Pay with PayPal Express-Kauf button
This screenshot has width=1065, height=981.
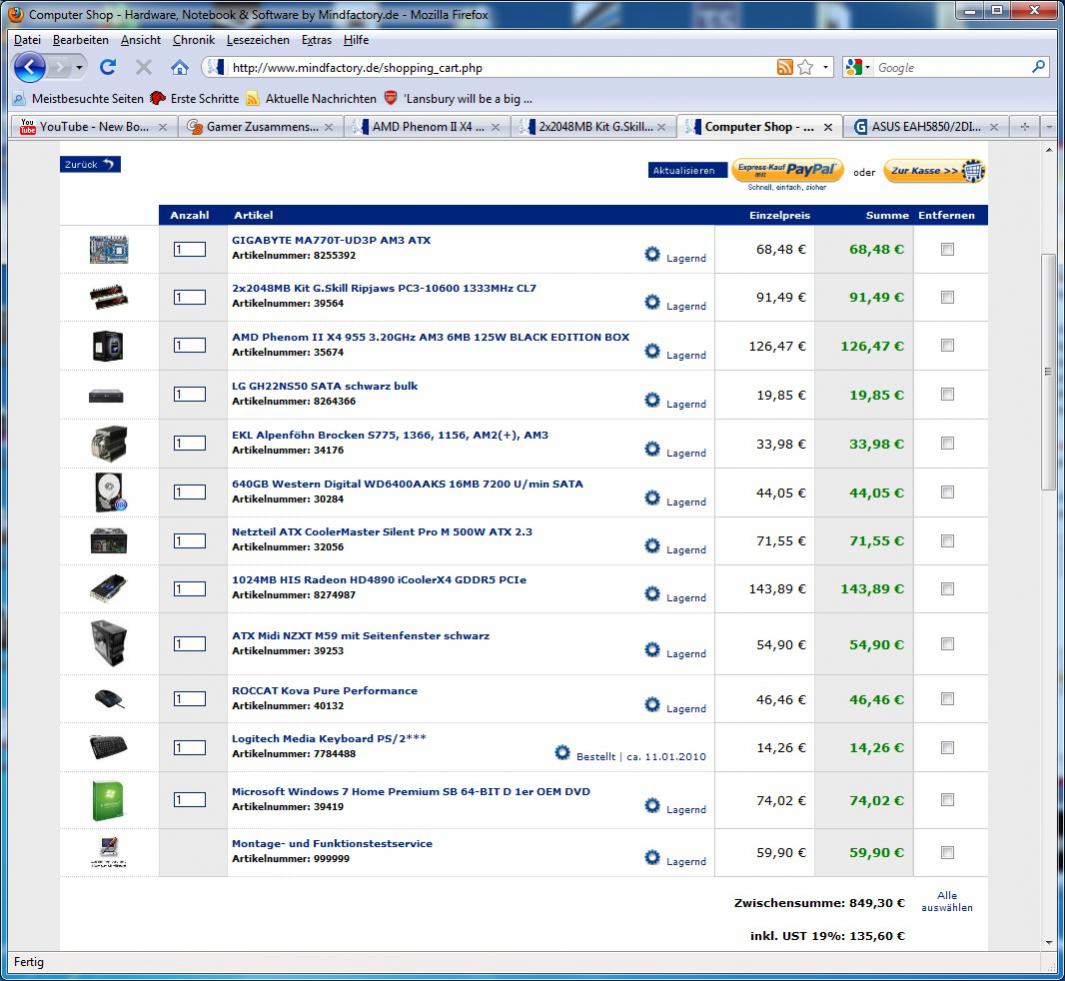coord(787,170)
